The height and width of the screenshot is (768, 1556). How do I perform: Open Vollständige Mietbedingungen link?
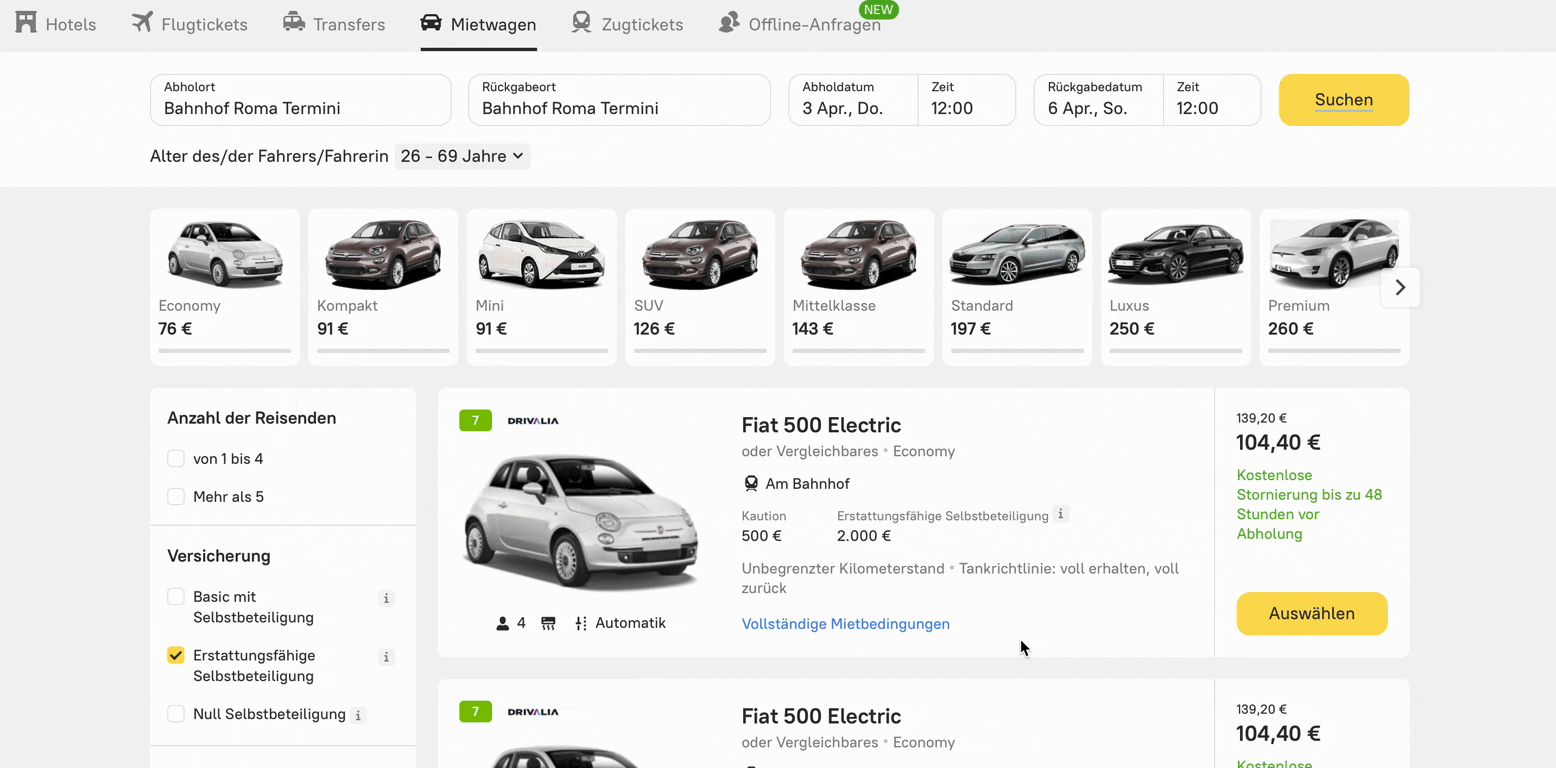(845, 624)
